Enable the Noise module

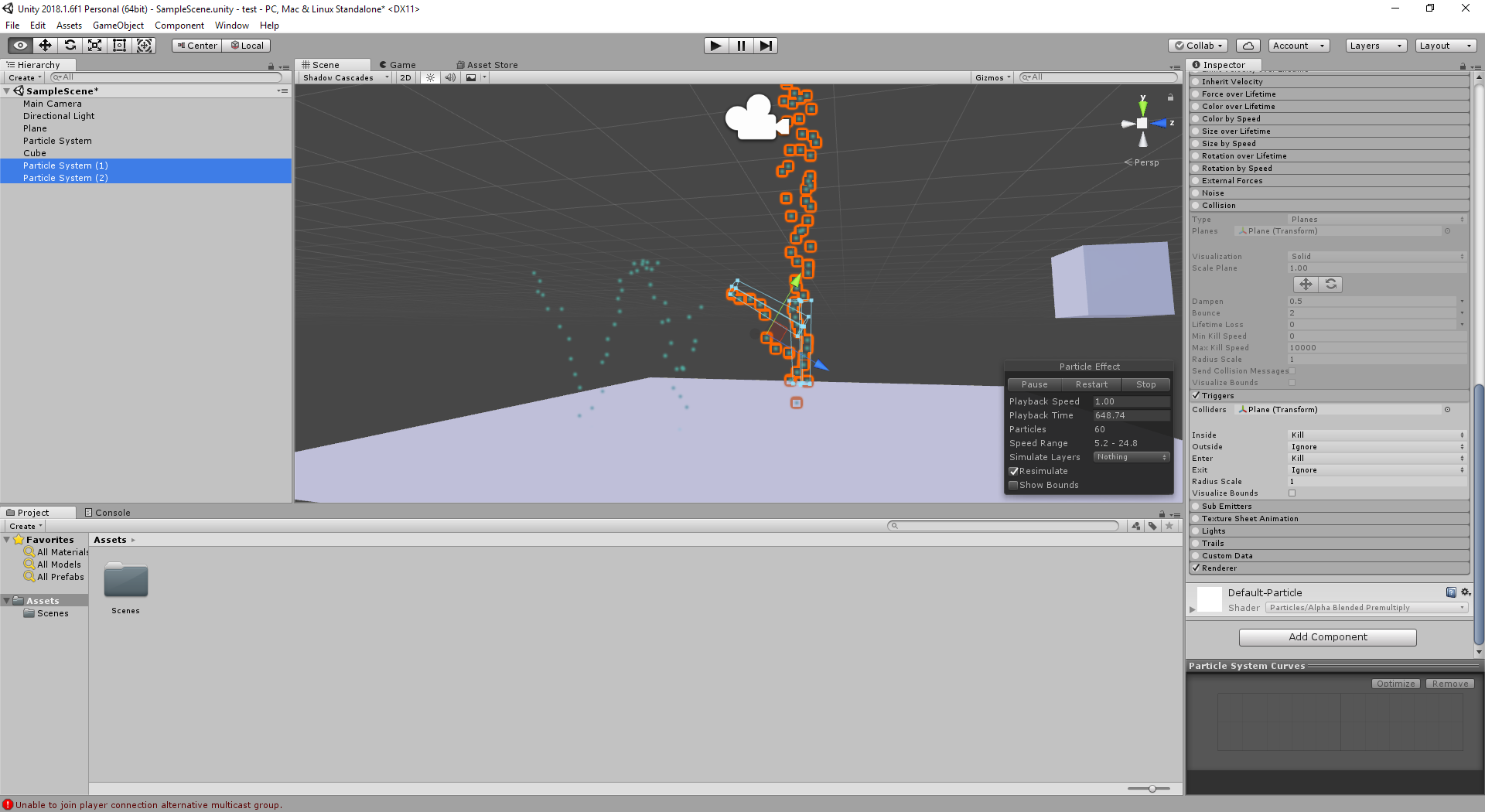1196,193
